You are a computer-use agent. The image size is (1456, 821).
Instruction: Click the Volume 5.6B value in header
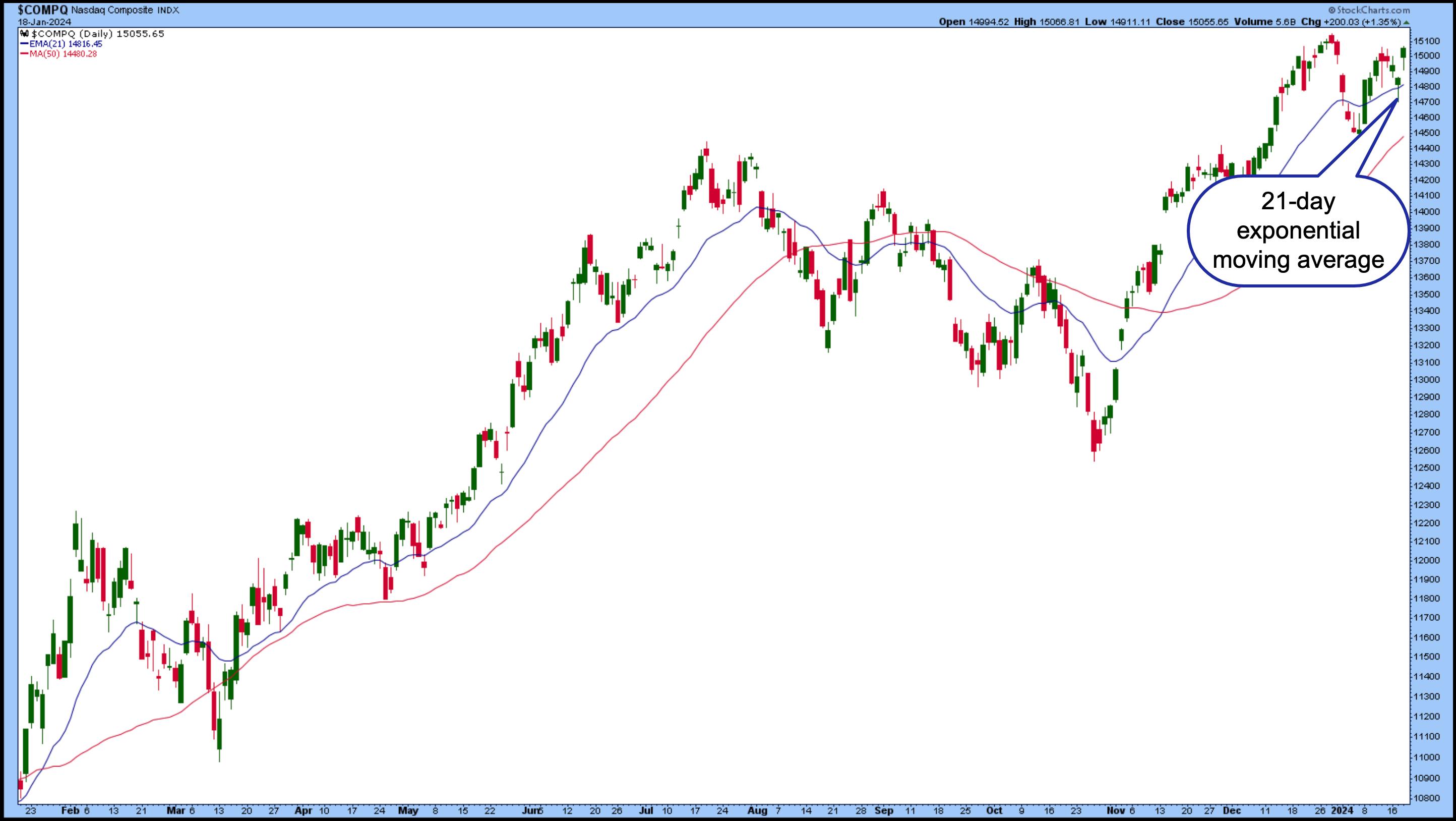(1285, 22)
